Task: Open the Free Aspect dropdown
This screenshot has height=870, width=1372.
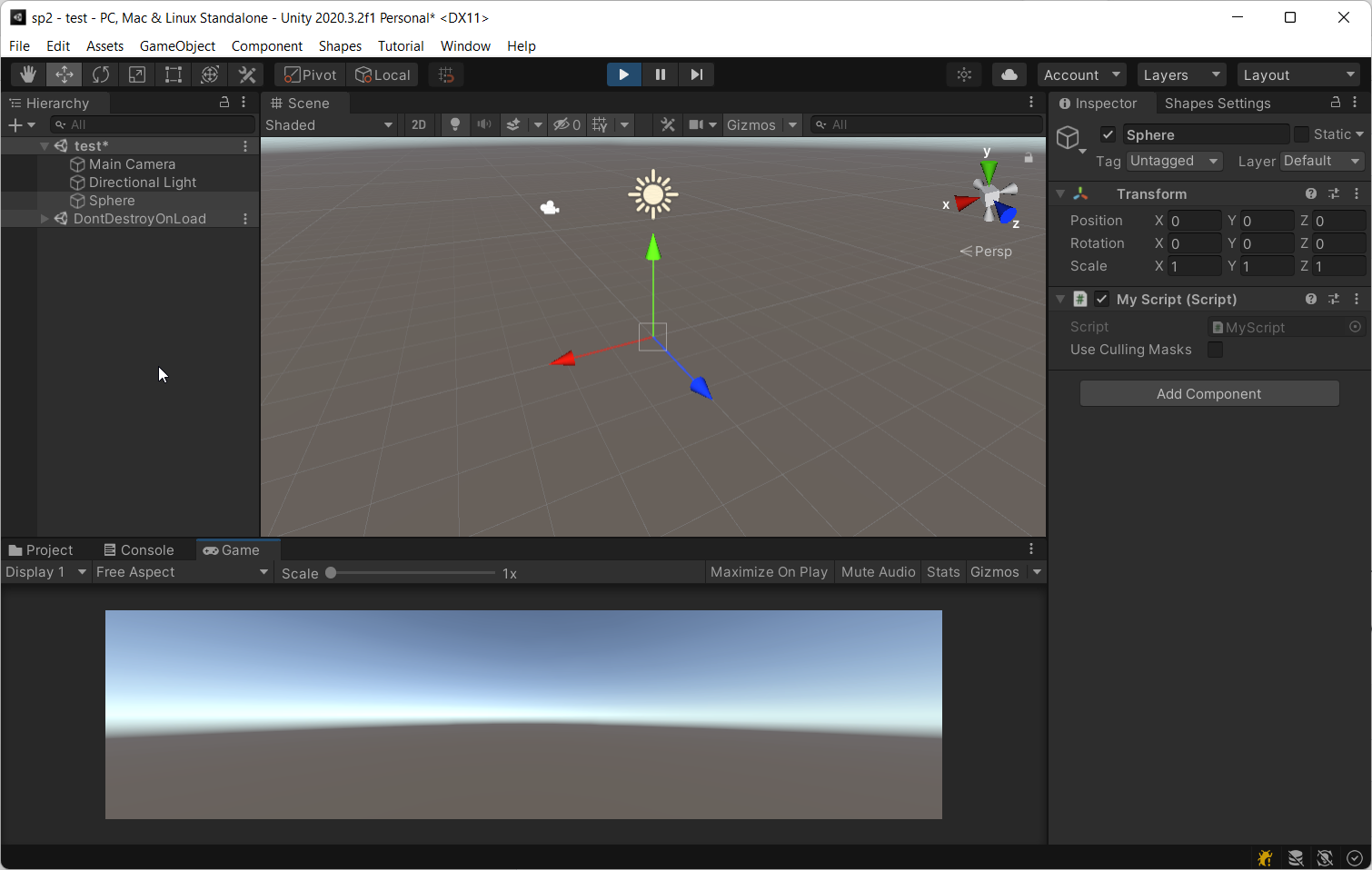Action: (x=183, y=572)
